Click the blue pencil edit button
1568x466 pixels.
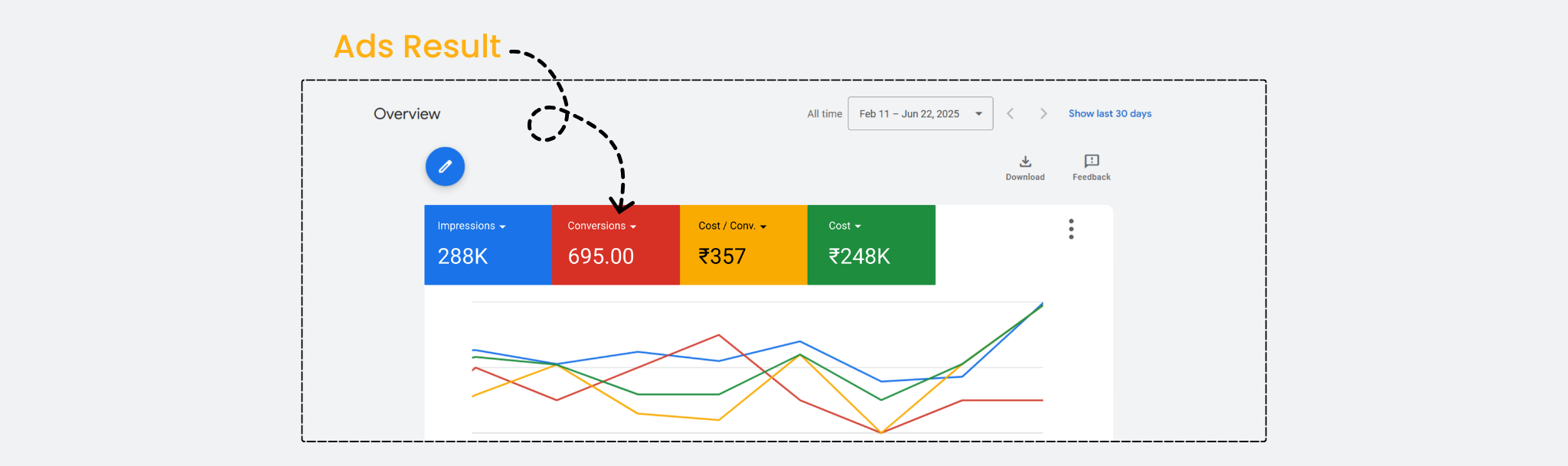pos(445,167)
